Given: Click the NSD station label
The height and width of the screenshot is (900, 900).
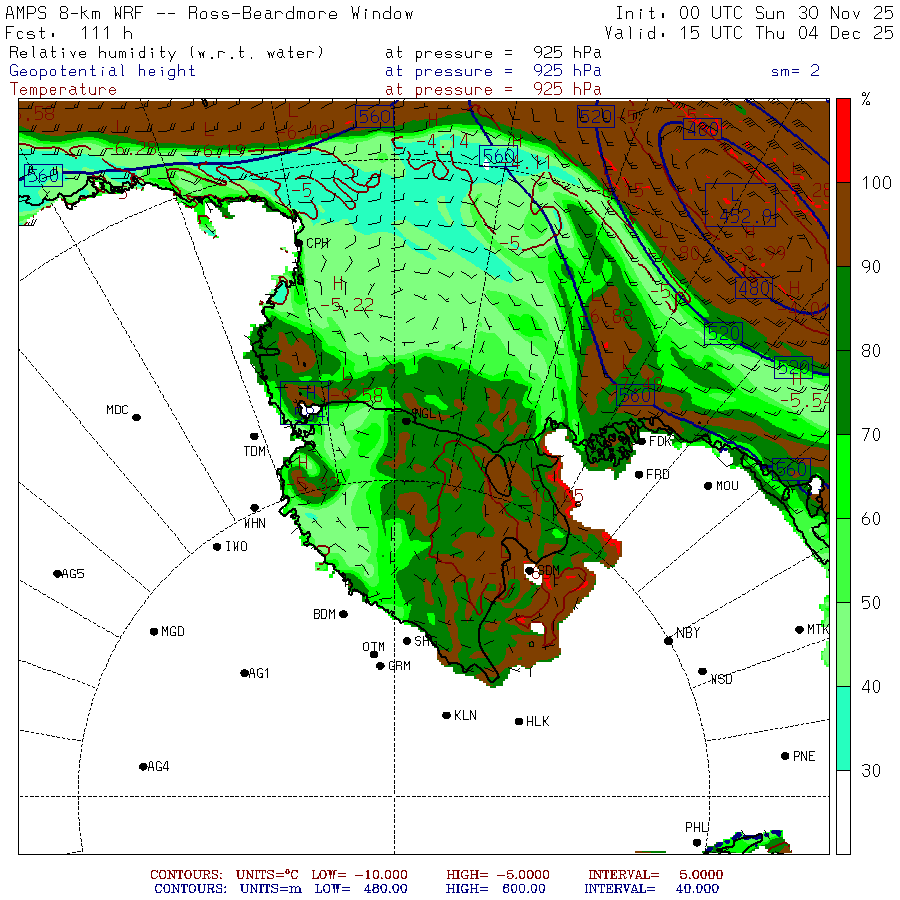Looking at the screenshot, I should pyautogui.click(x=721, y=679).
